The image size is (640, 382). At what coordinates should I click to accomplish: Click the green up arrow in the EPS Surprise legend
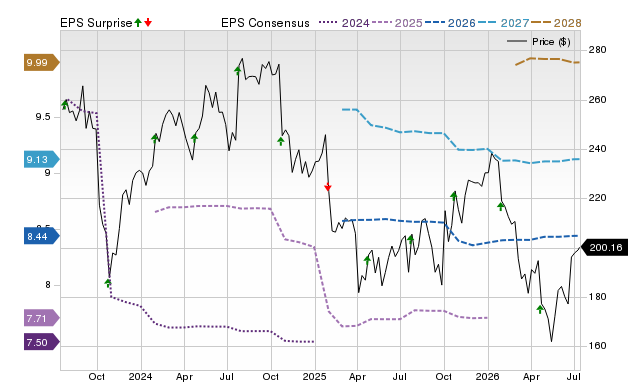click(x=138, y=22)
